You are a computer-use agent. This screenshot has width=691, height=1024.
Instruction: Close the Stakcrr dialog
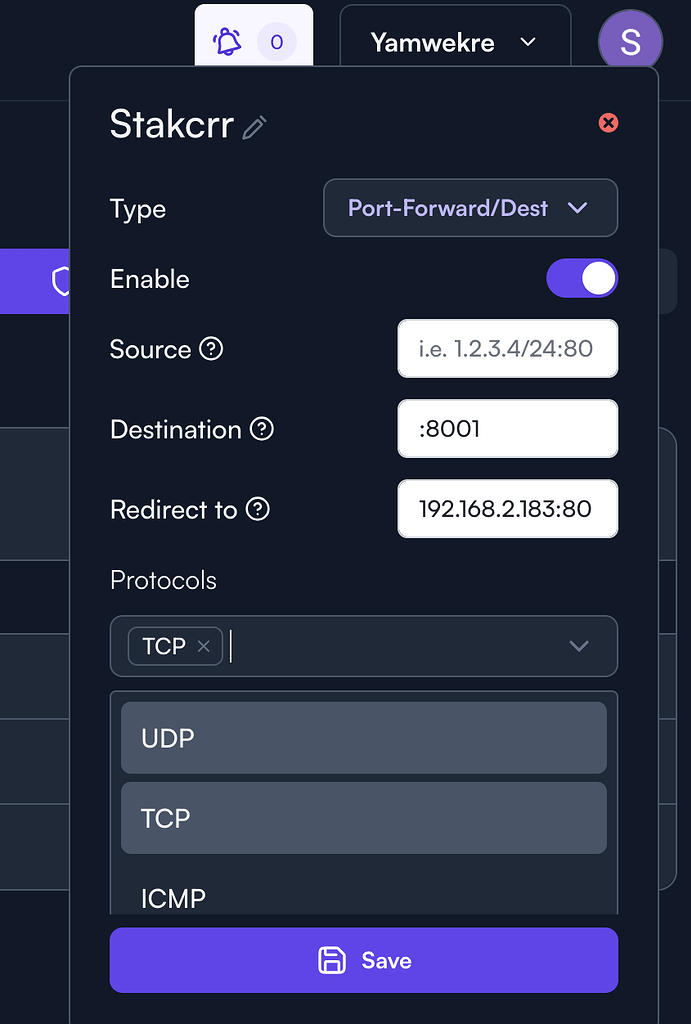pos(608,123)
